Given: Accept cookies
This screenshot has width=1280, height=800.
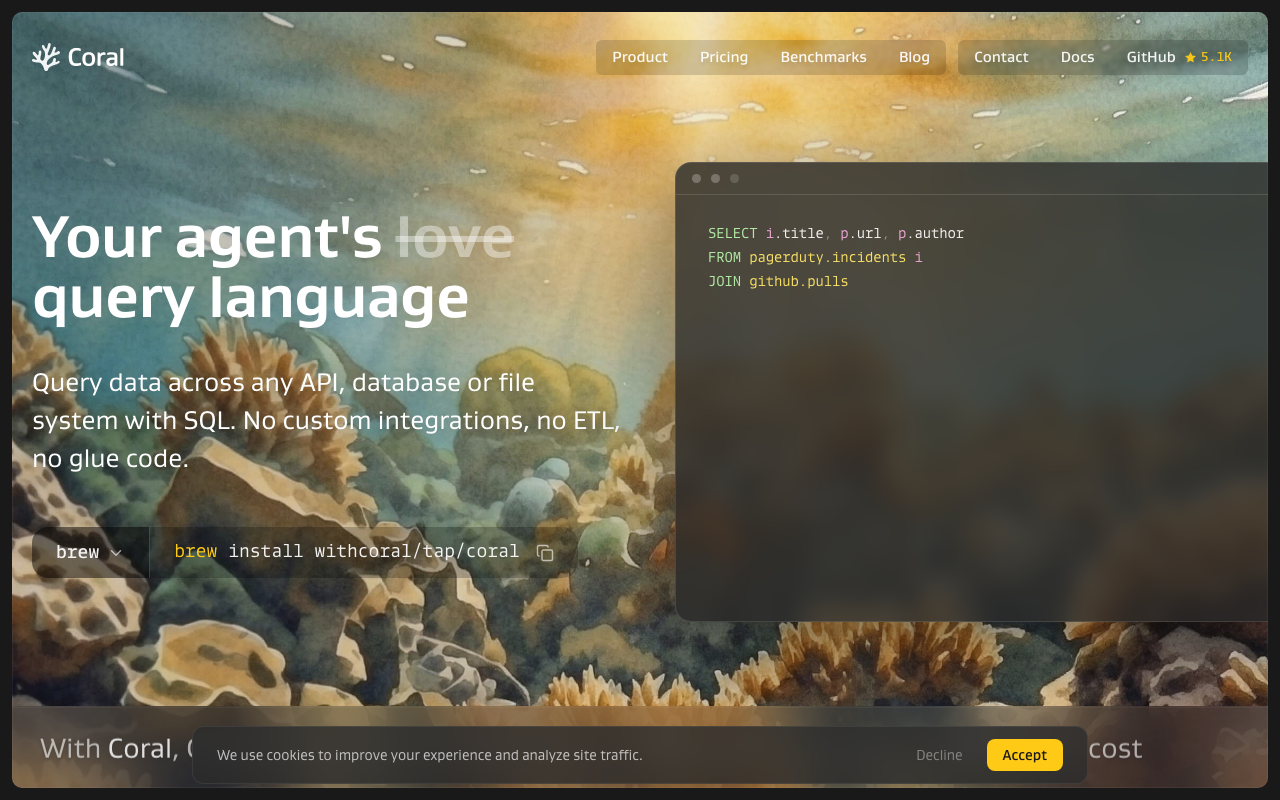Looking at the screenshot, I should tap(1024, 755).
